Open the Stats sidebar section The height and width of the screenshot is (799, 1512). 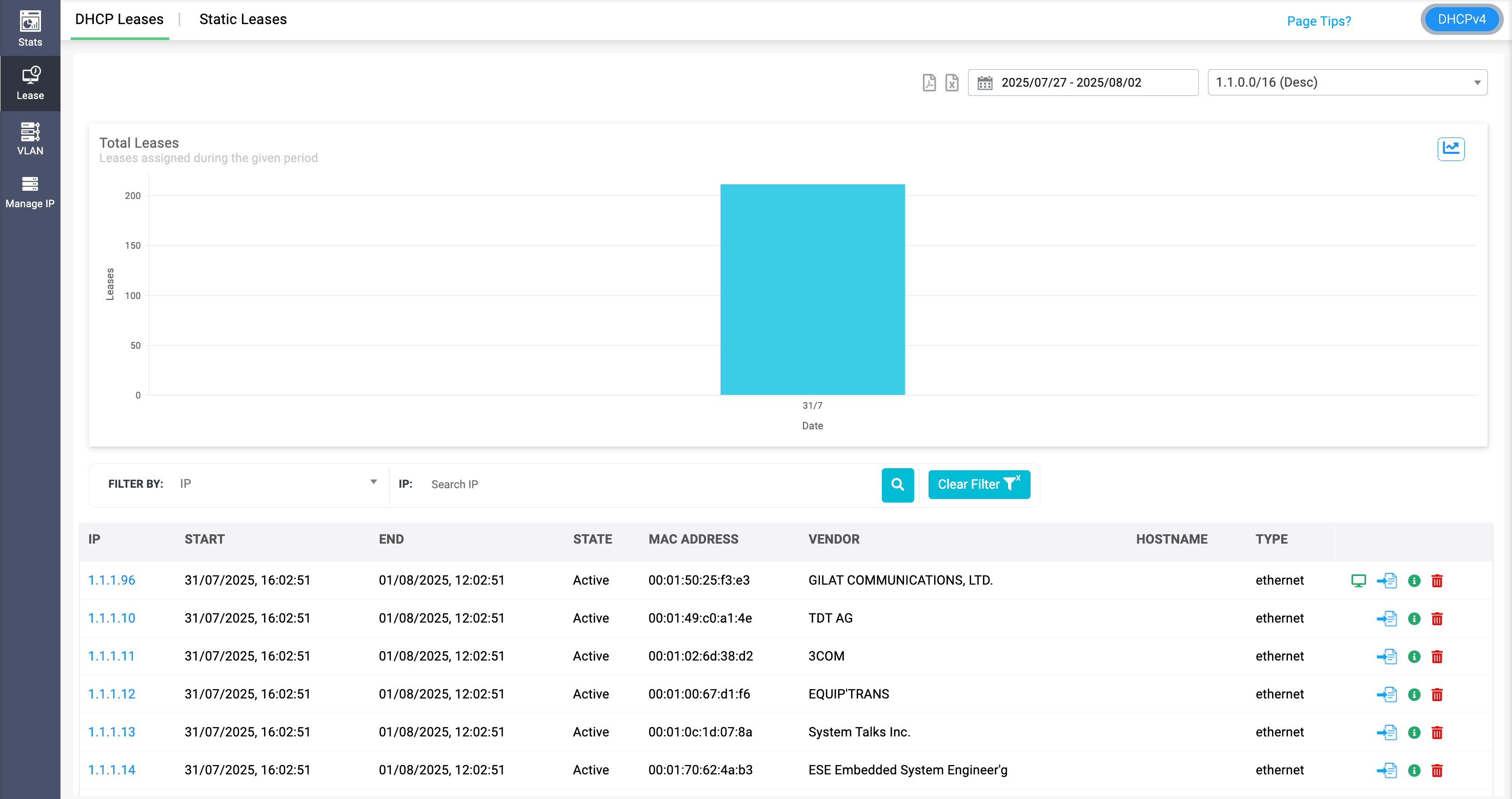[x=30, y=28]
